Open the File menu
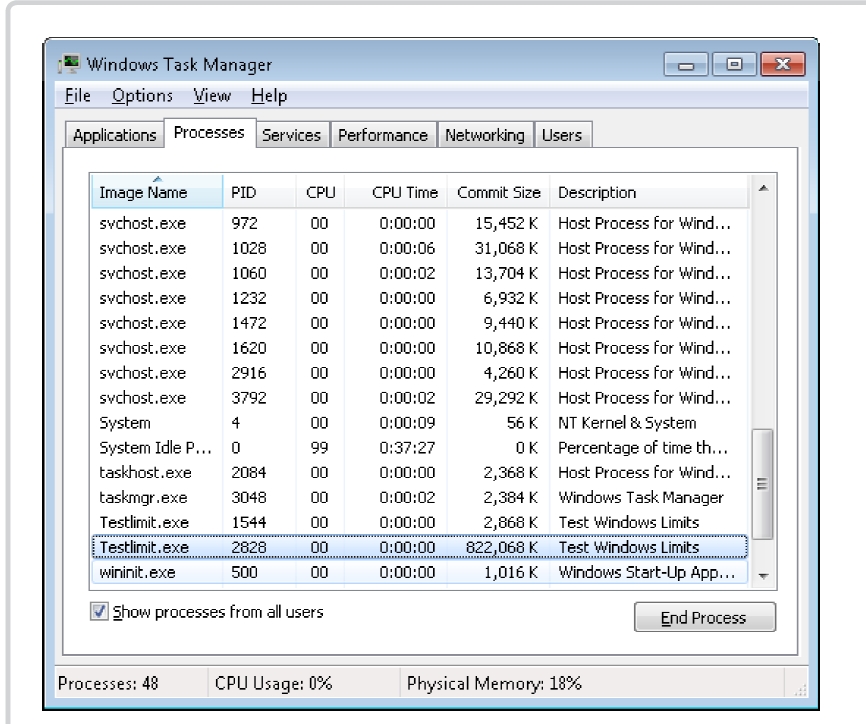This screenshot has width=866, height=724. click(x=77, y=96)
